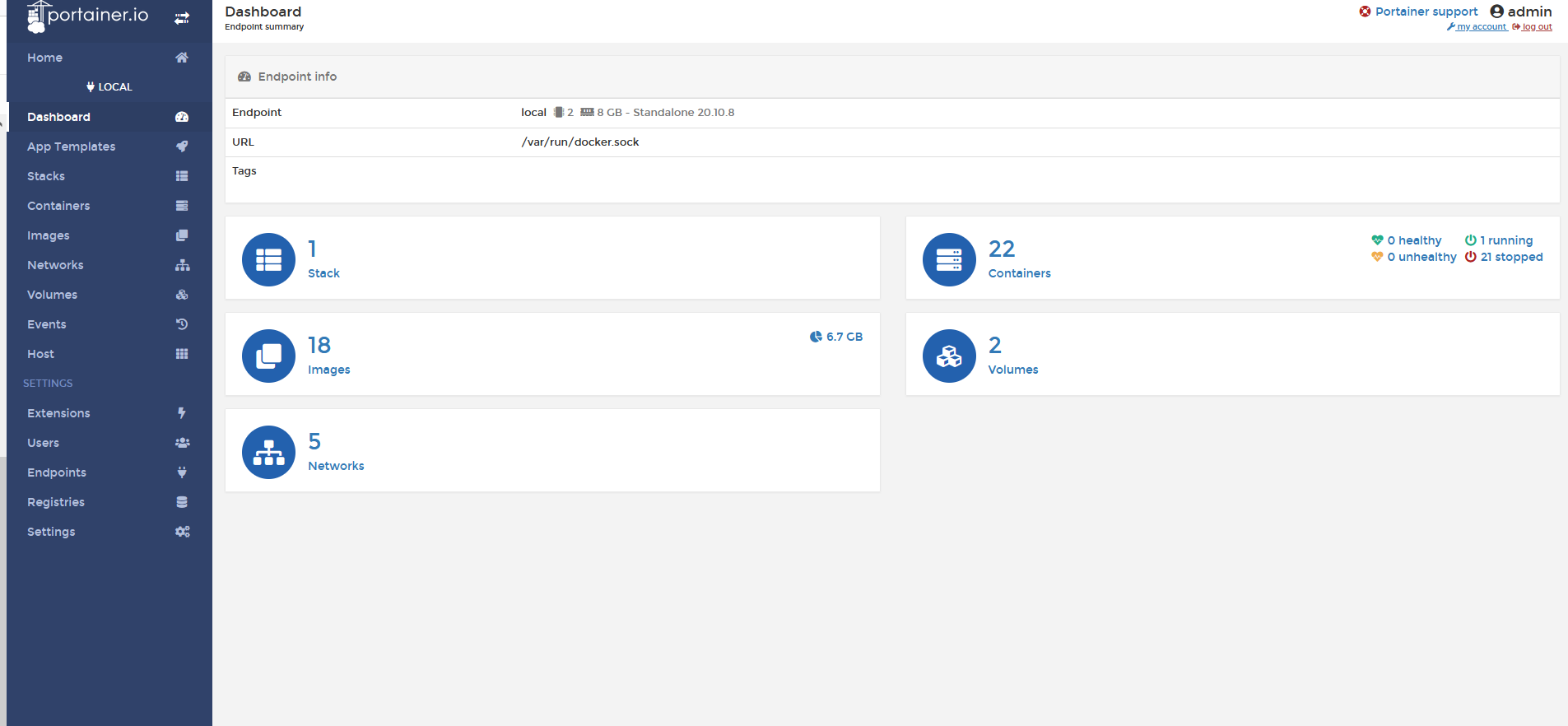The width and height of the screenshot is (1568, 726).
Task: Click the 'Endpoint info' header text
Action: click(297, 77)
